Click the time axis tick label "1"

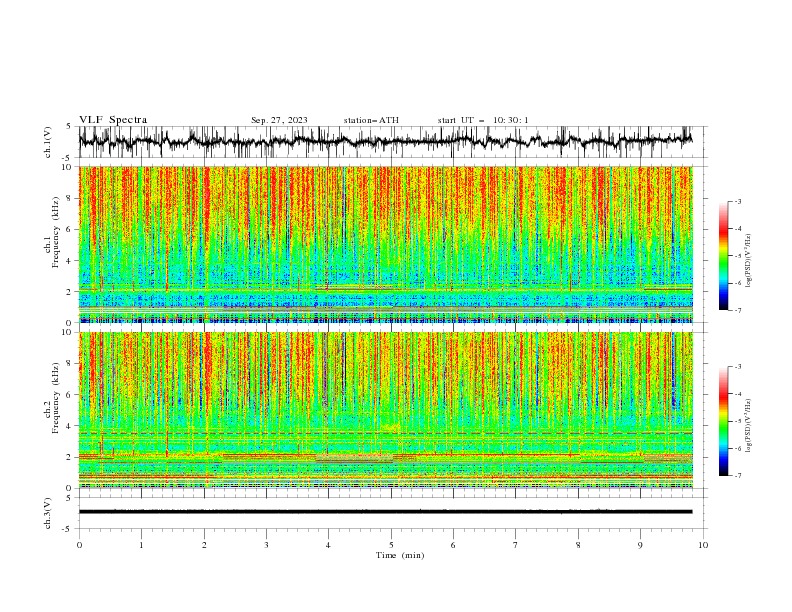click(x=141, y=545)
